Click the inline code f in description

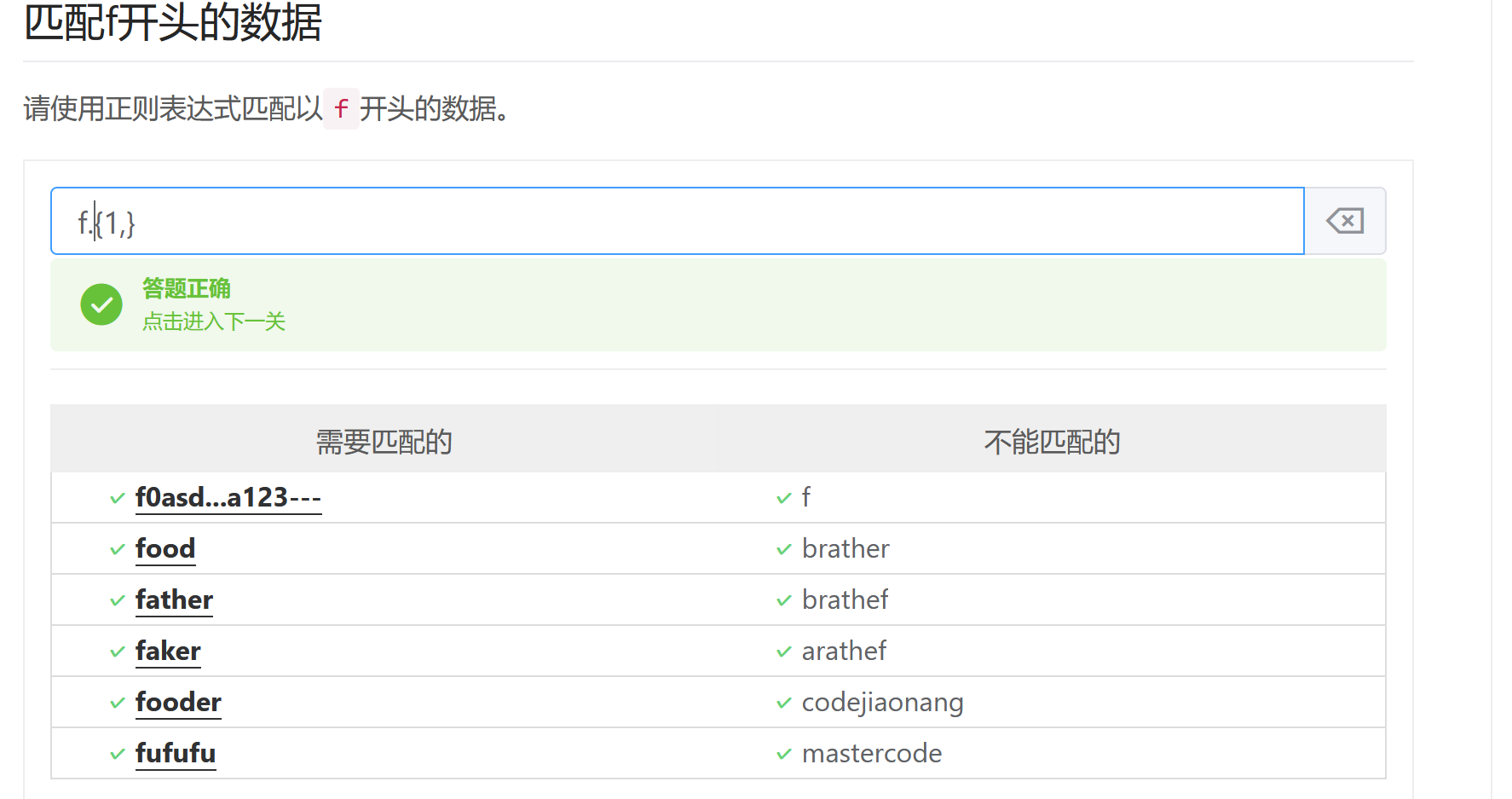pos(342,108)
